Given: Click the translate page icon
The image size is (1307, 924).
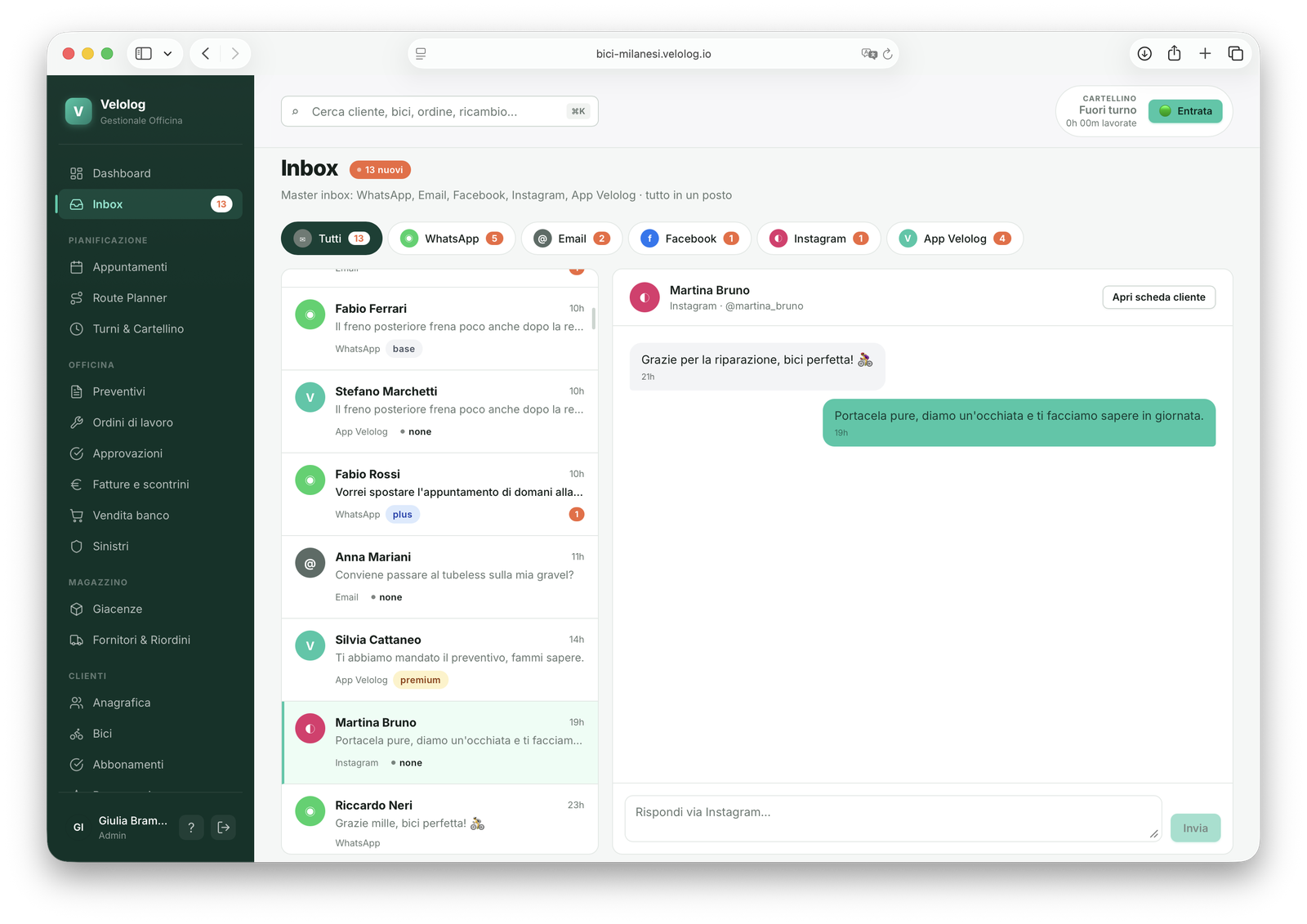Looking at the screenshot, I should [x=869, y=54].
